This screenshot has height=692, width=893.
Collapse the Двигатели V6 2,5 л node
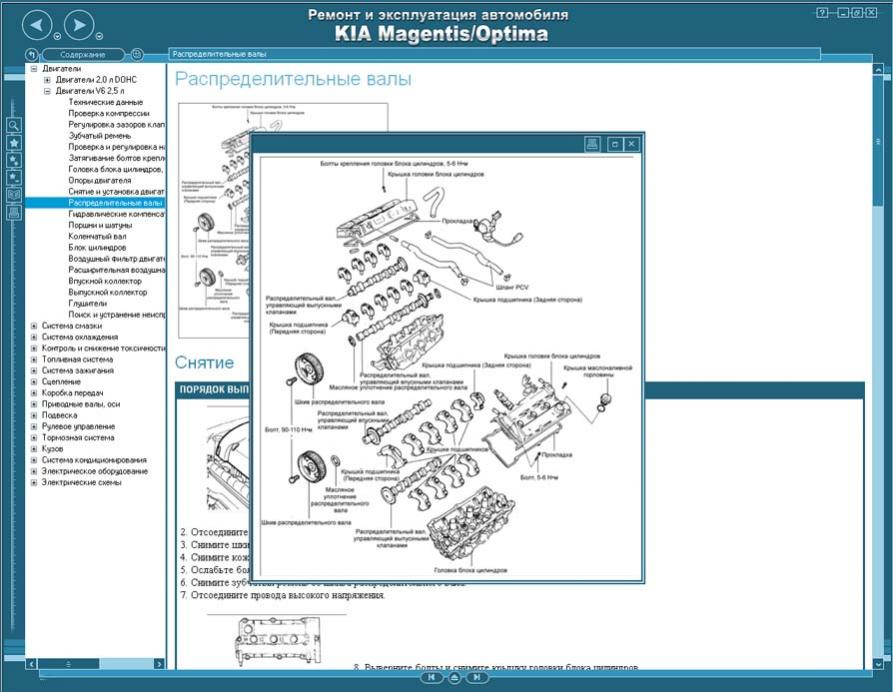pyautogui.click(x=47, y=91)
